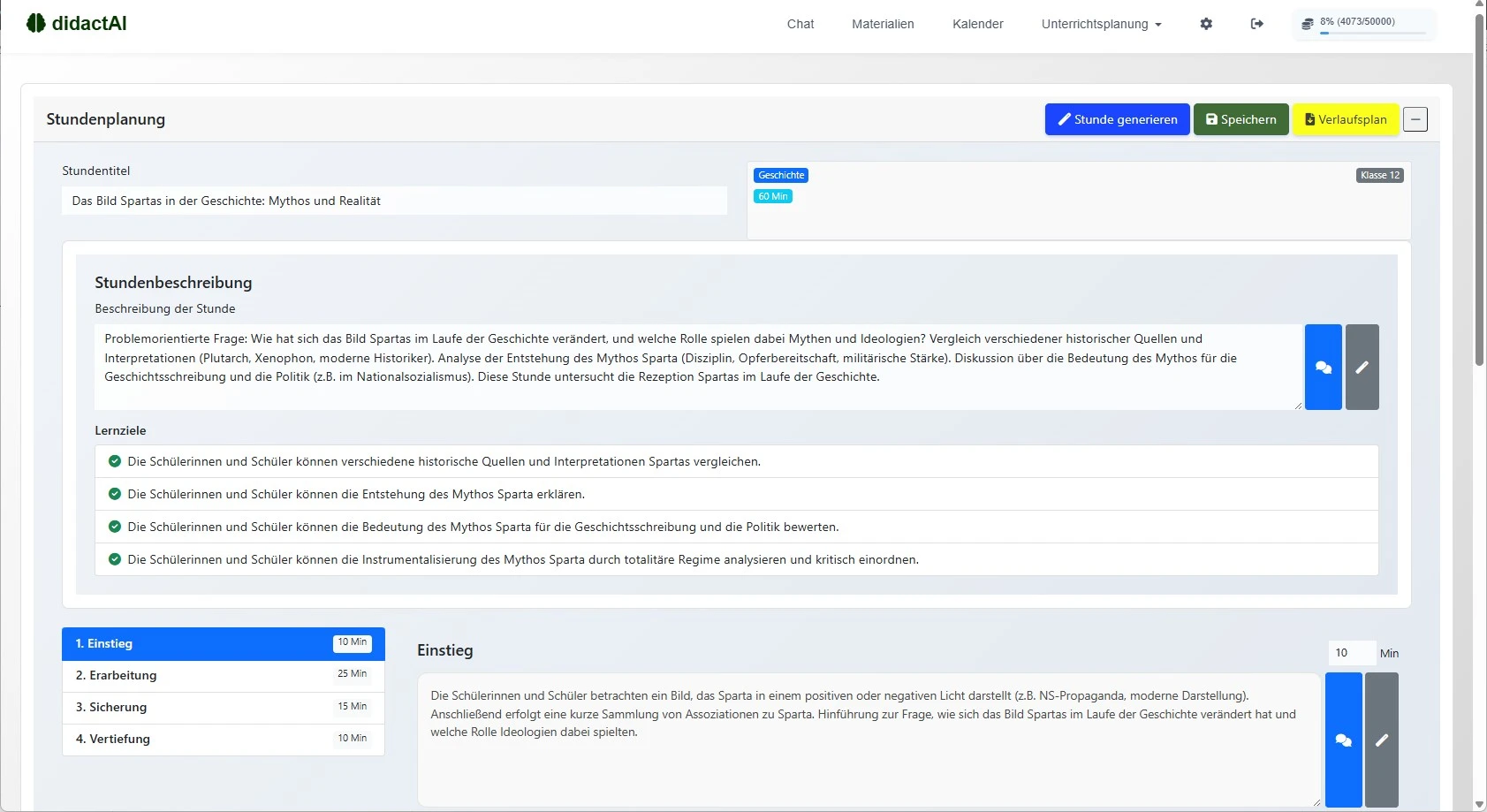This screenshot has height=812, width=1487.
Task: Click the Klasse 12 badge
Action: (x=1380, y=175)
